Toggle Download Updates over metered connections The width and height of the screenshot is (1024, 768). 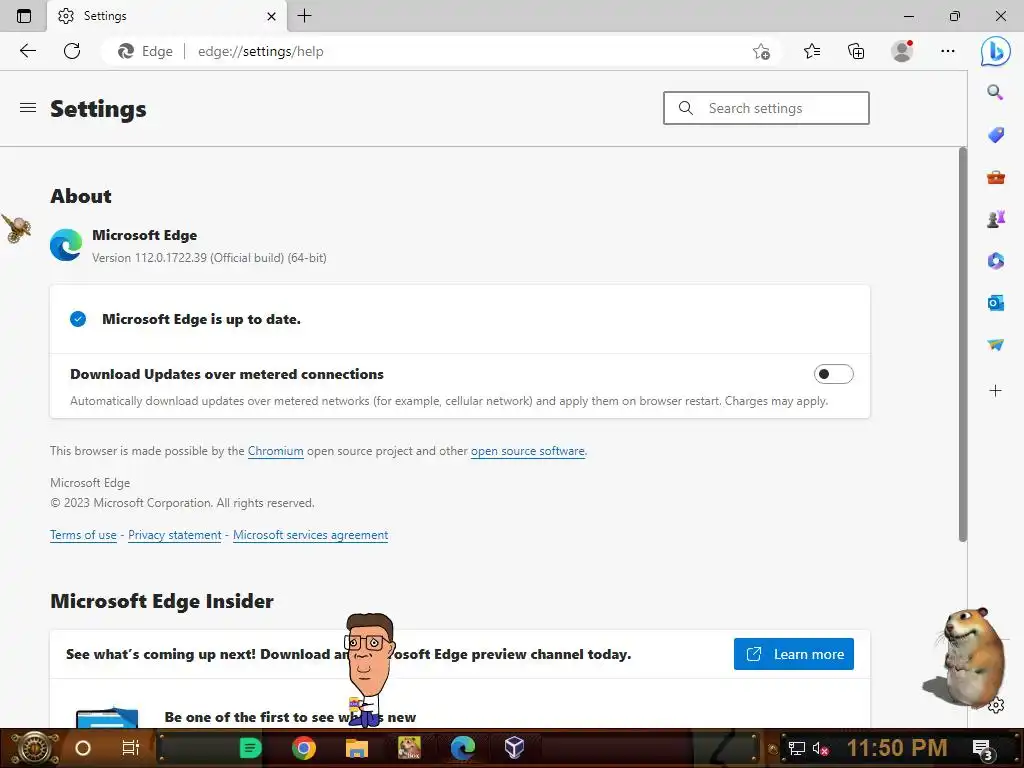[x=833, y=374]
